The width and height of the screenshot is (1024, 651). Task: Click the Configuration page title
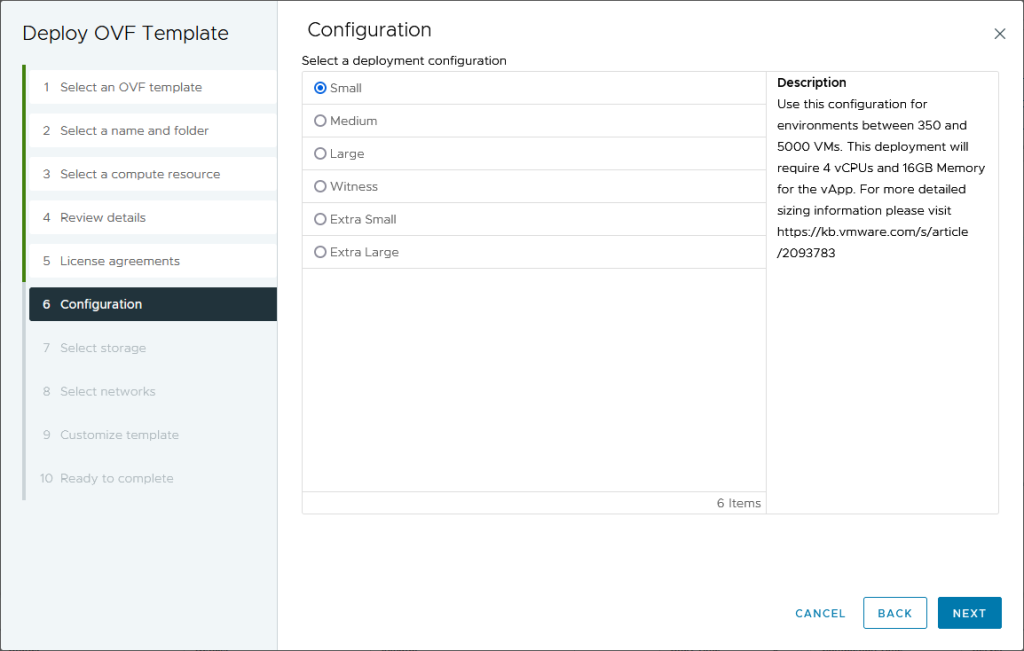click(370, 29)
